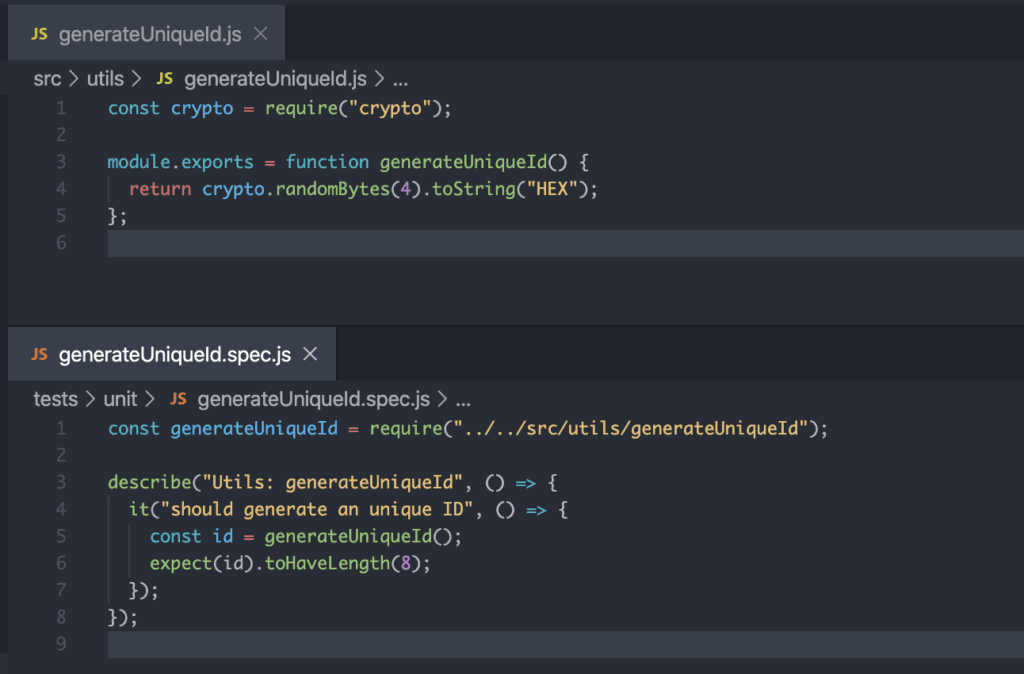Viewport: 1024px width, 674px height.
Task: Click the JS icon in the spec file breadcrumb
Action: click(x=179, y=398)
